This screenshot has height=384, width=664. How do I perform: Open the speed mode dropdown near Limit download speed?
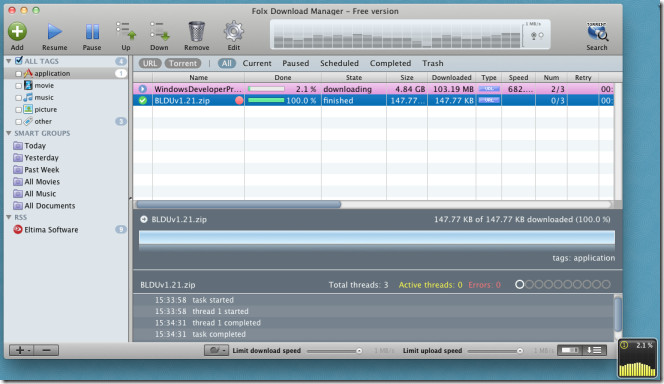216,350
